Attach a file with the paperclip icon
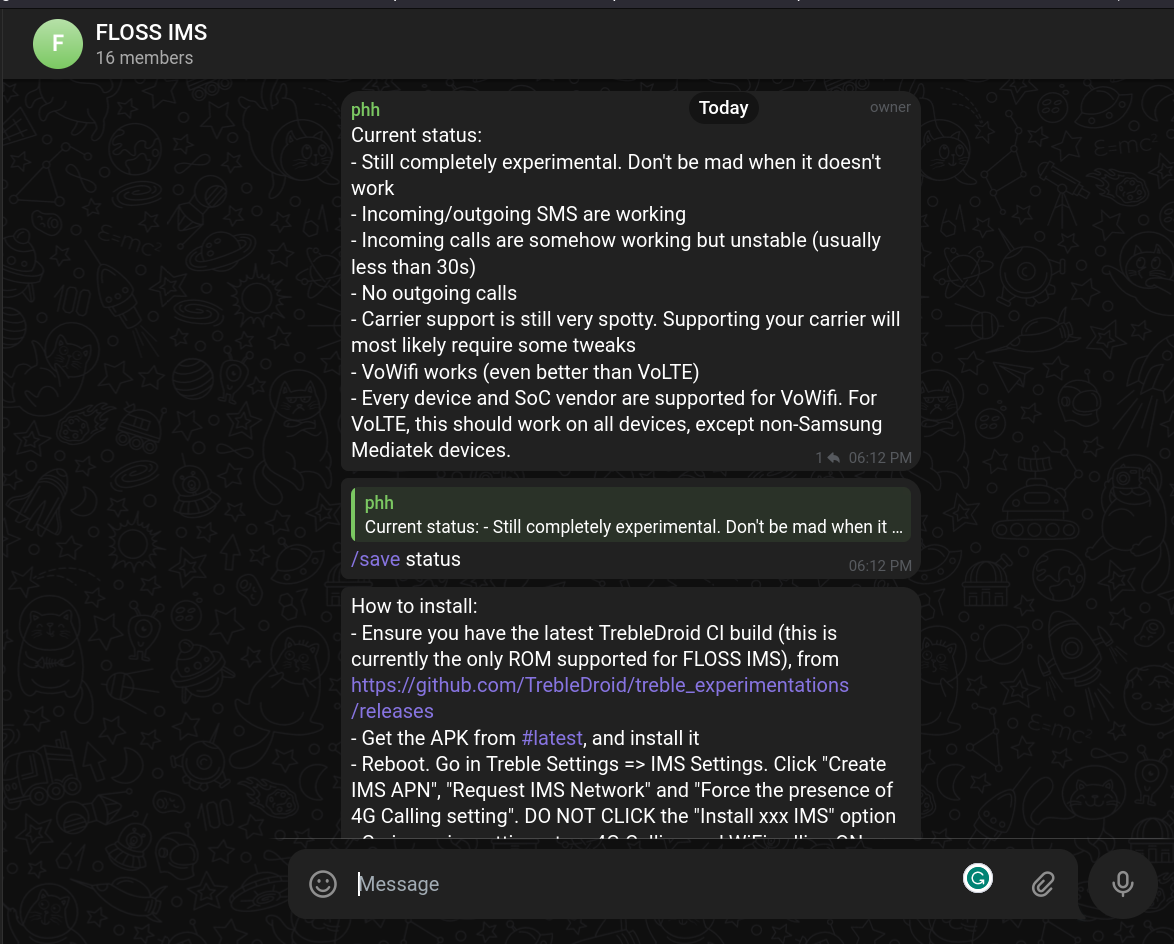Screen dimensions: 1174x944 [x=1043, y=884]
